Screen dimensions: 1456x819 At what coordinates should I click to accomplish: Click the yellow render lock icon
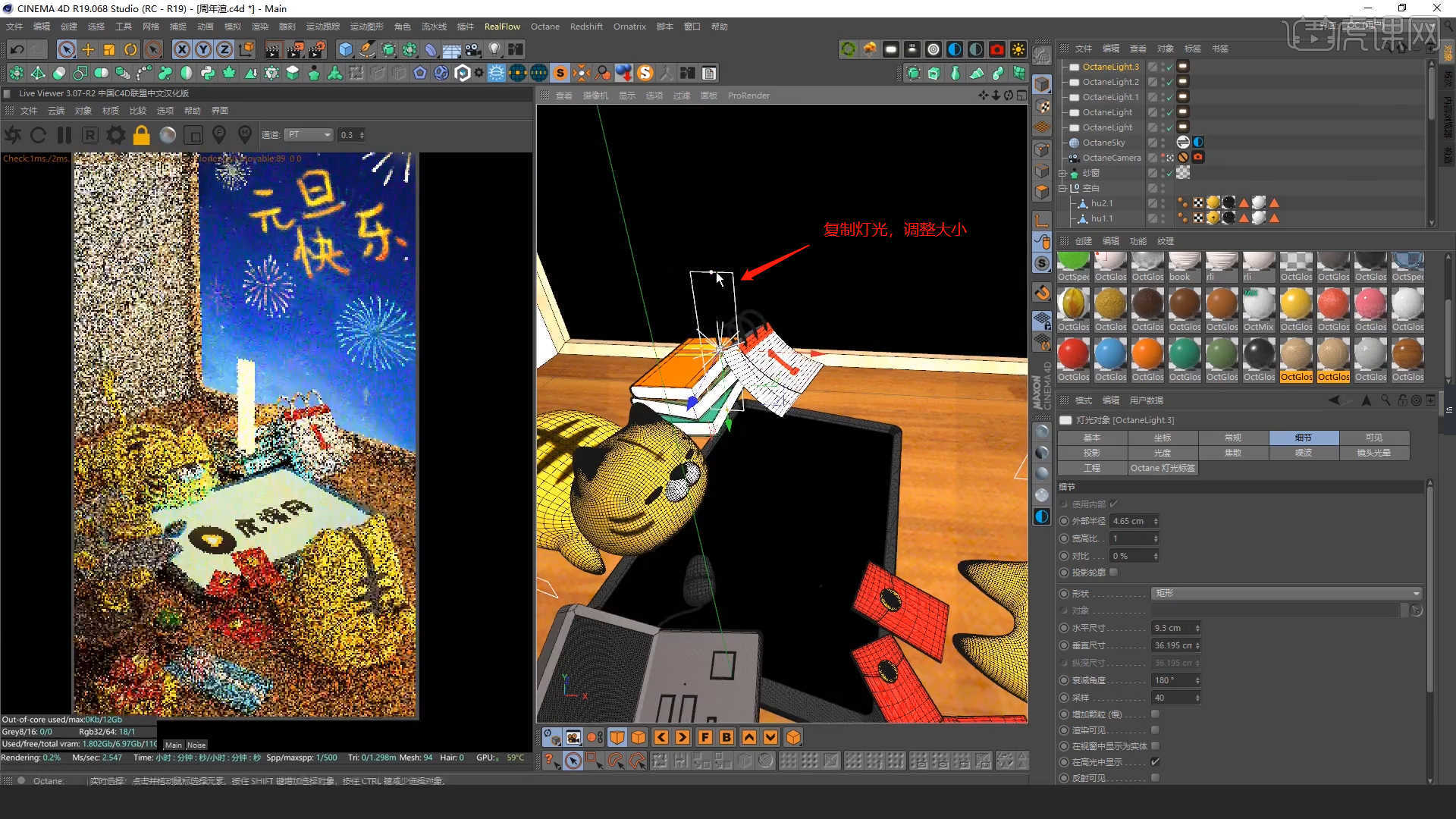(141, 135)
